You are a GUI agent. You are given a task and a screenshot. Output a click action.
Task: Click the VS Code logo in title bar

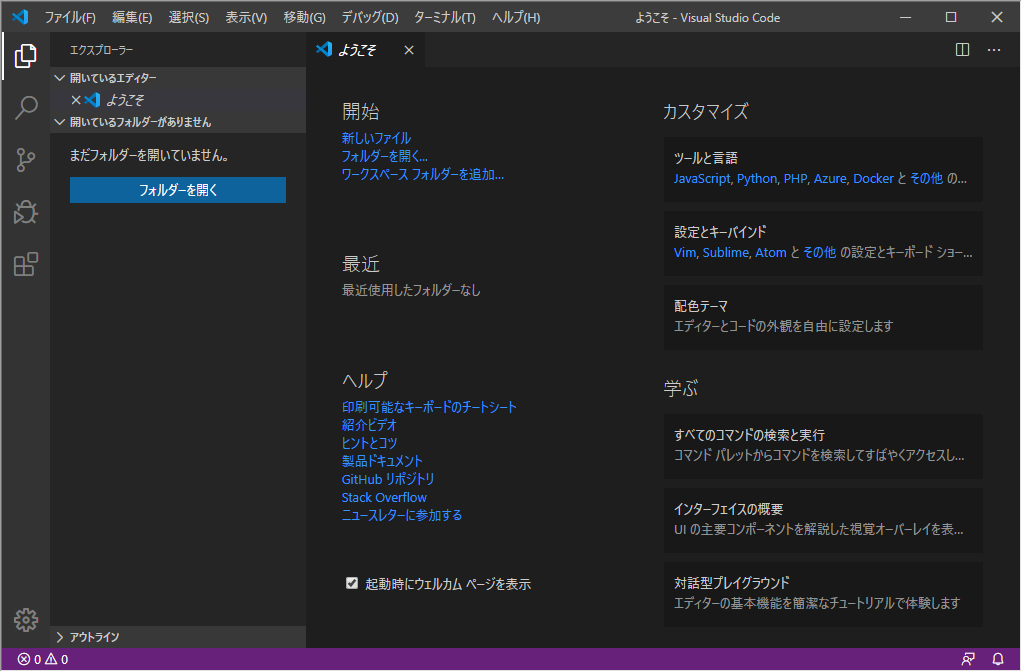point(20,17)
